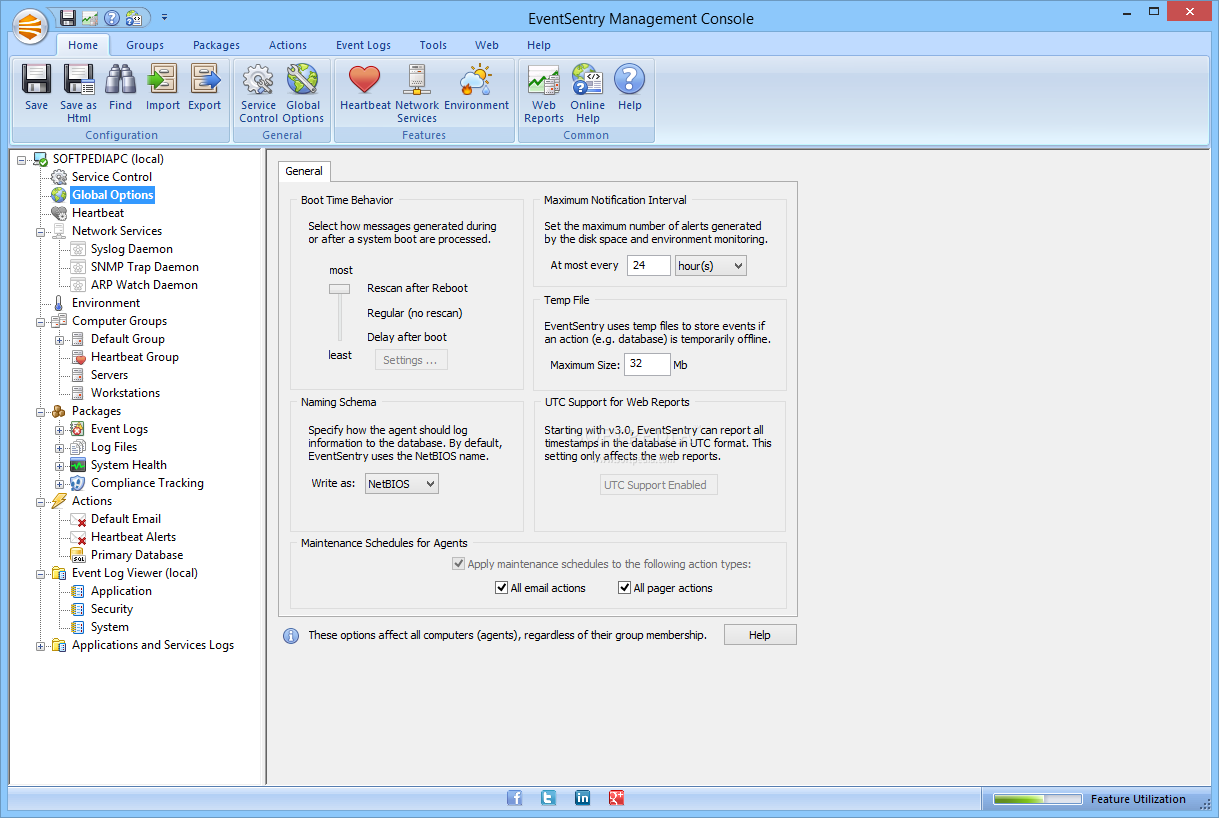1219x818 pixels.
Task: Select SNMP Trap Daemon tree node
Action: point(144,267)
